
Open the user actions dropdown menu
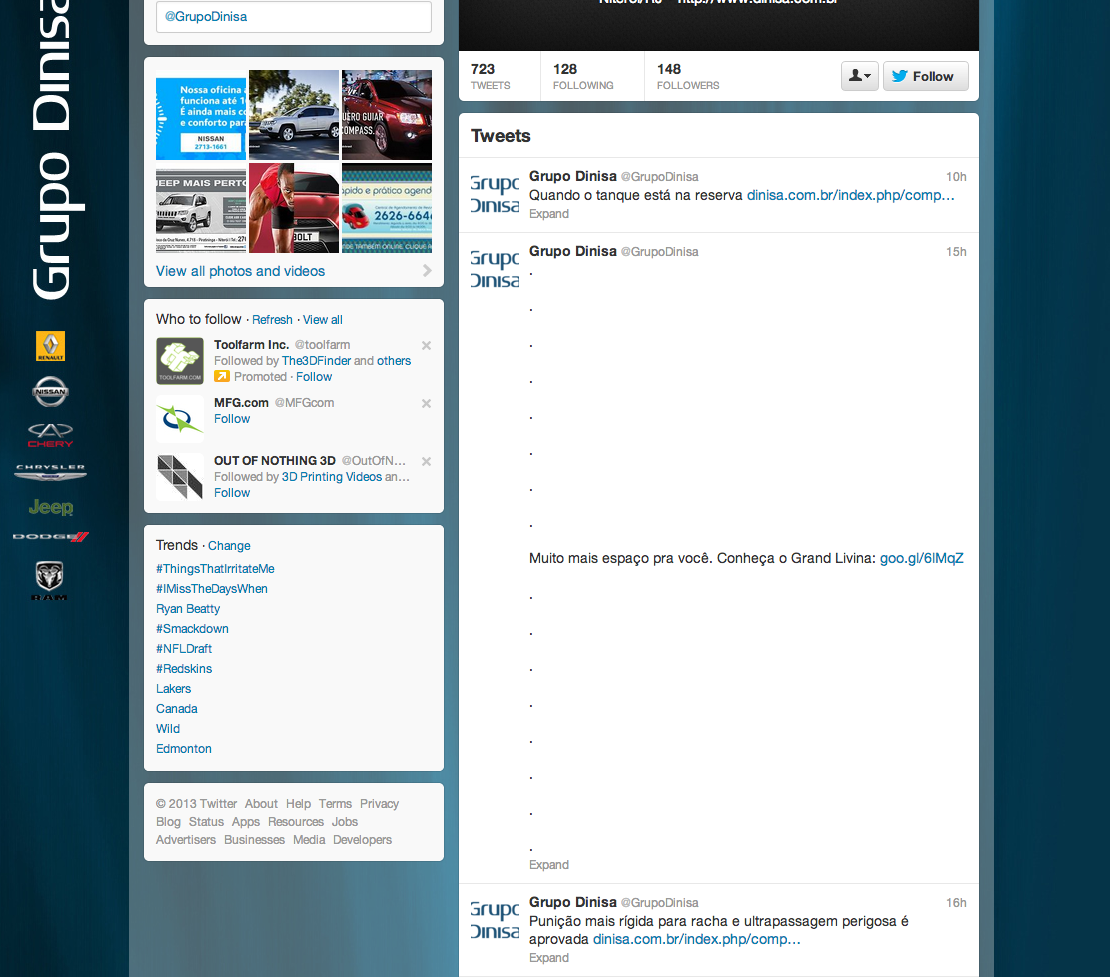(859, 76)
